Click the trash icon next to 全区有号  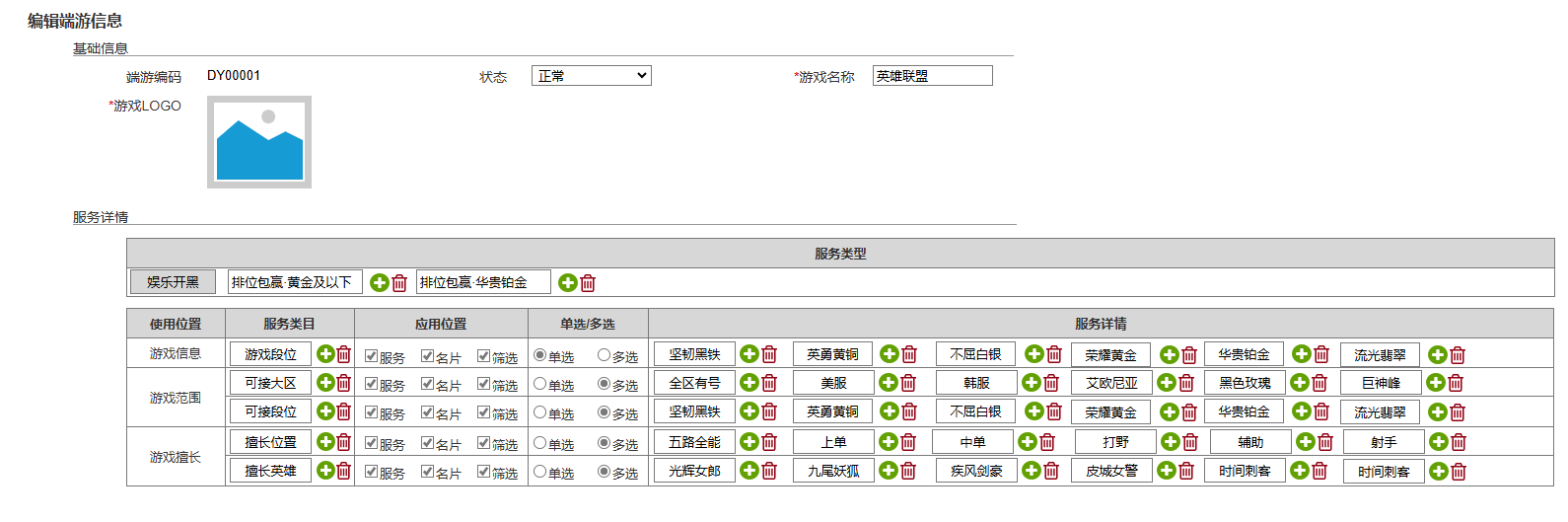coord(769,383)
